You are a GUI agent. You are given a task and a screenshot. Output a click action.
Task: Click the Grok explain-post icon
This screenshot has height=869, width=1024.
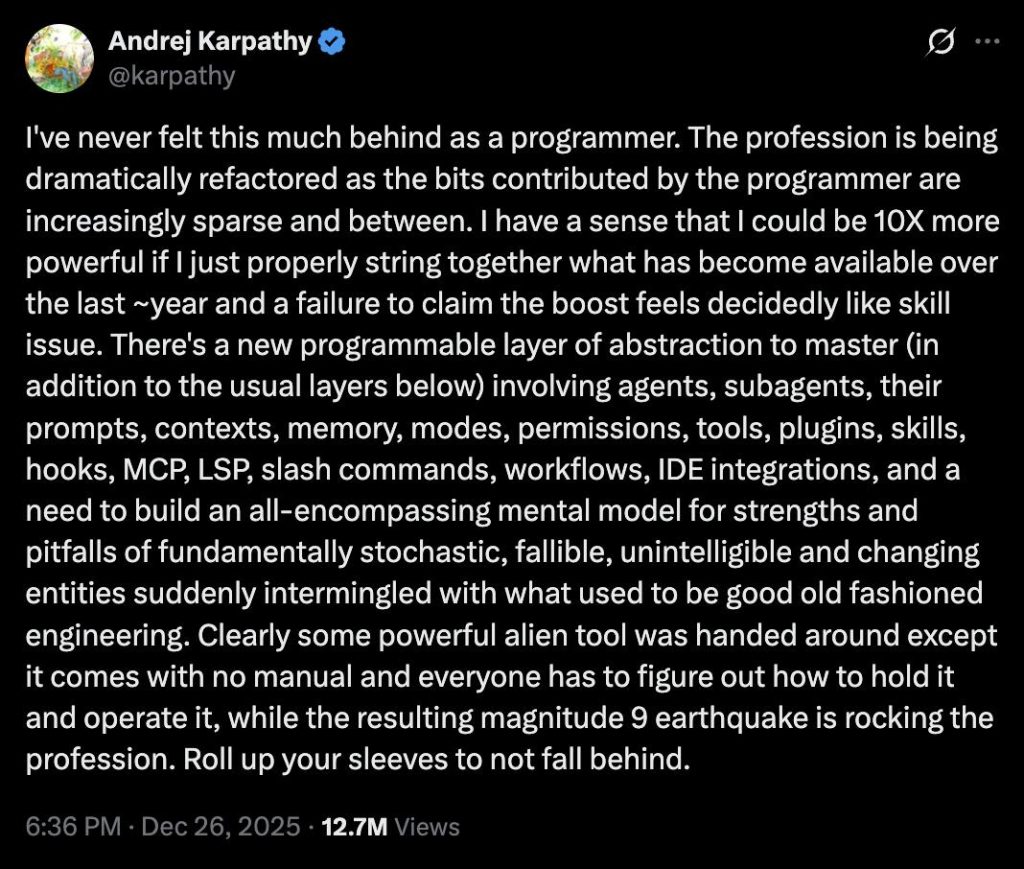pos(942,43)
